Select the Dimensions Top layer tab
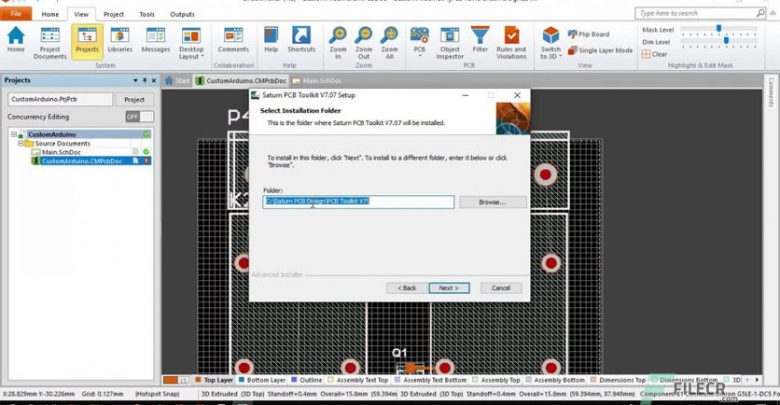Viewport: 780px width, 405px height. pos(617,380)
